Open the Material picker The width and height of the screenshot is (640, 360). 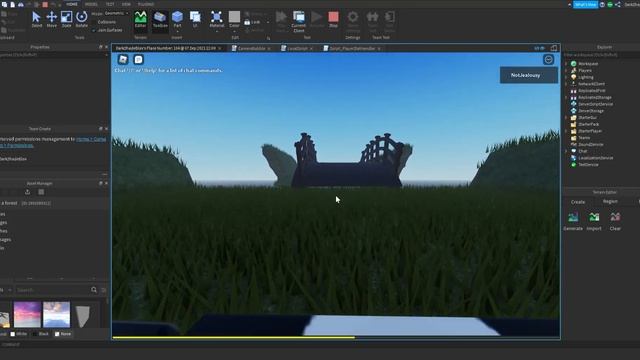pos(216,19)
